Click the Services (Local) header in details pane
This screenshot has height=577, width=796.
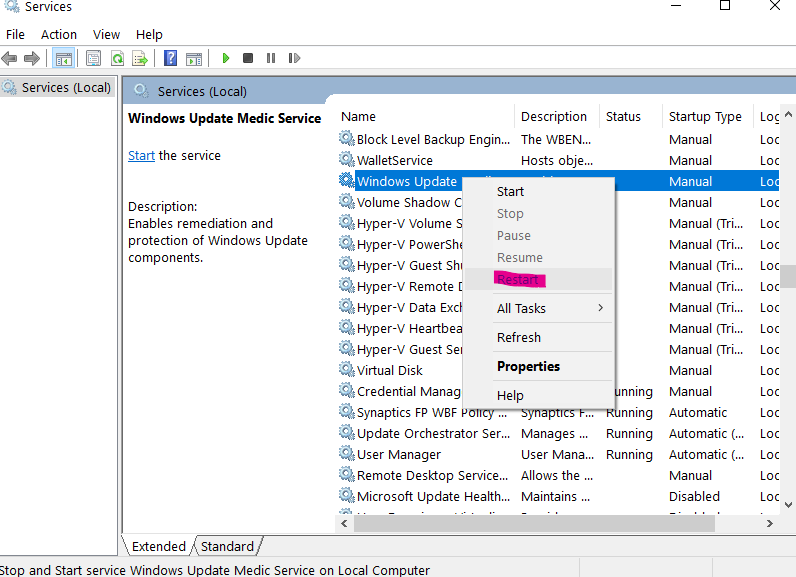pos(202,91)
